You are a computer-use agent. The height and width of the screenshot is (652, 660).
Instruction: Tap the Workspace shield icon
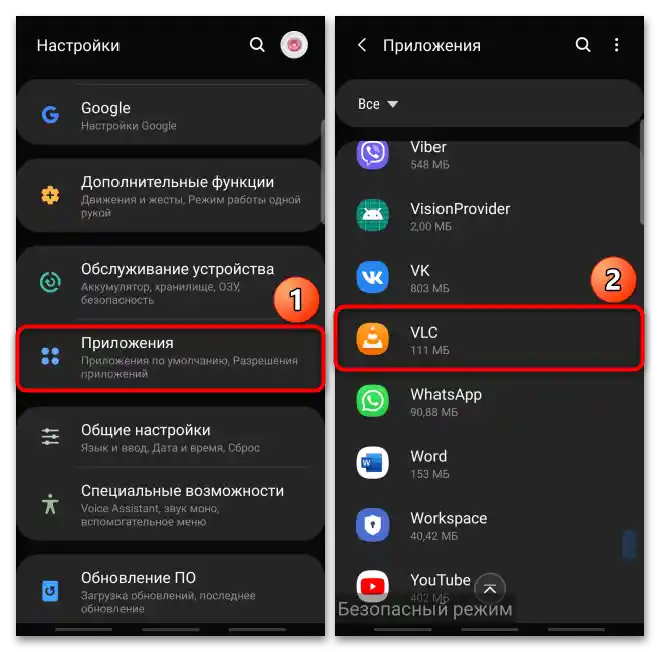coord(373,525)
